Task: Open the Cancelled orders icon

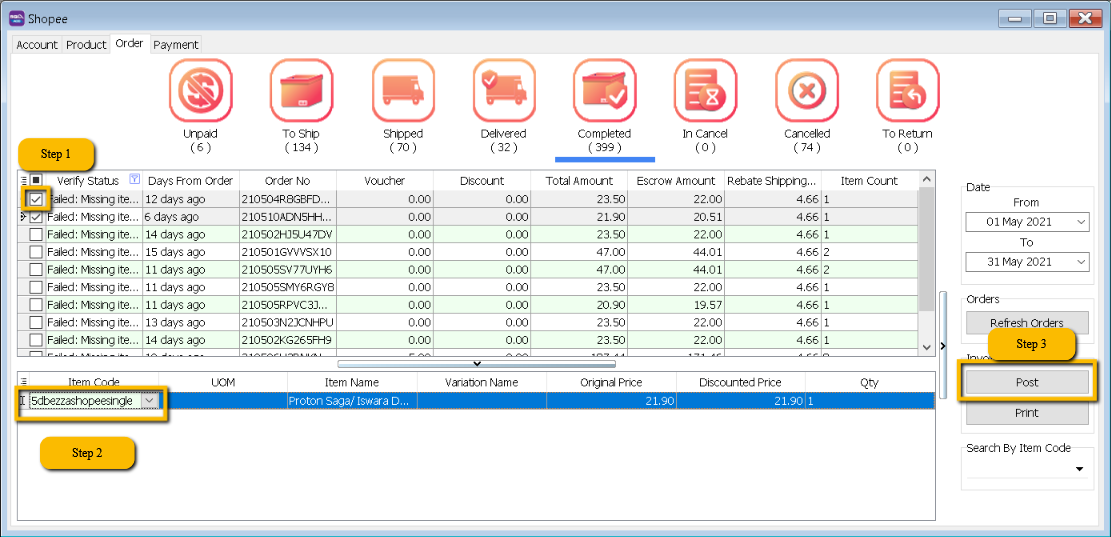Action: click(x=806, y=91)
